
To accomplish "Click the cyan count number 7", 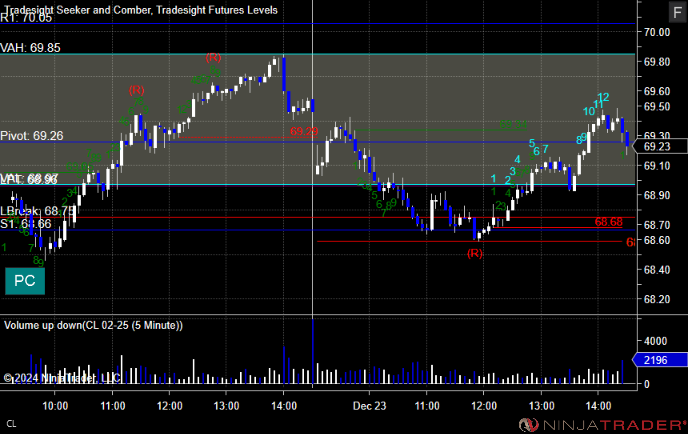I will click(x=545, y=149).
